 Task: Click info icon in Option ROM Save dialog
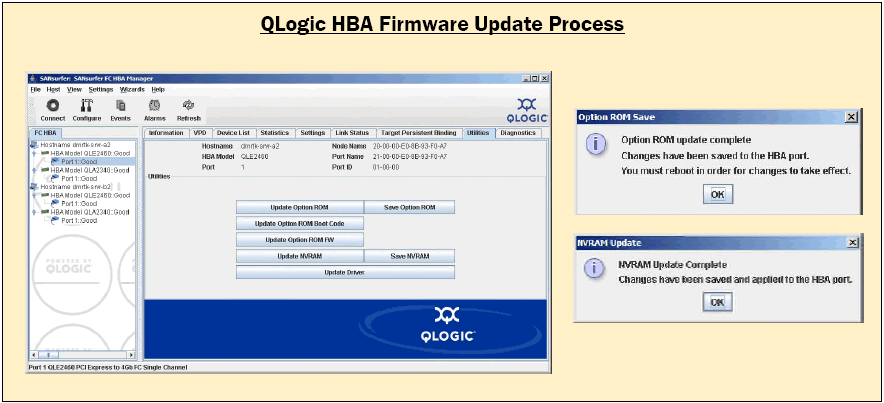[x=596, y=145]
